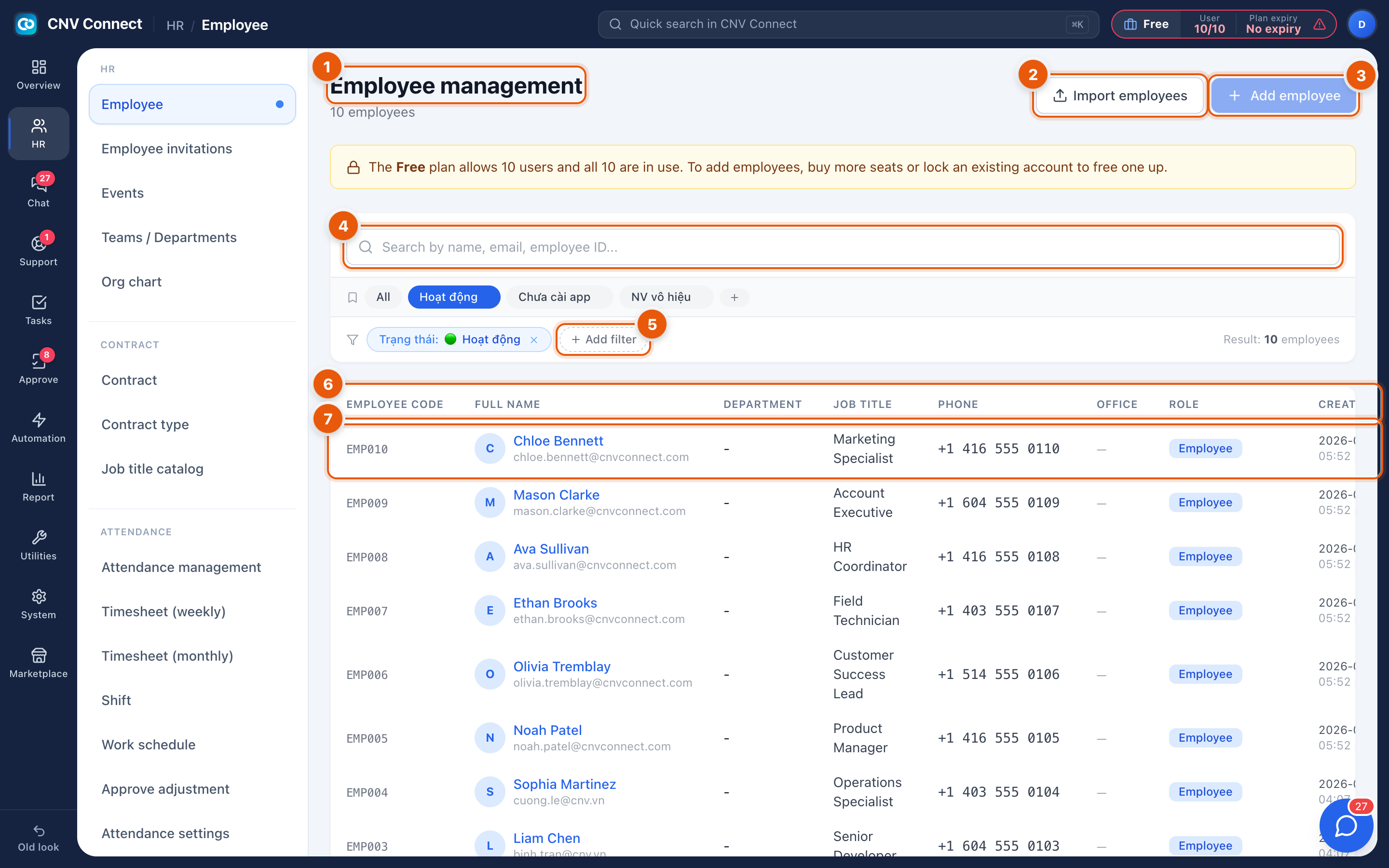Open the Approve section with 8 badge
The height and width of the screenshot is (868, 1389).
[39, 368]
